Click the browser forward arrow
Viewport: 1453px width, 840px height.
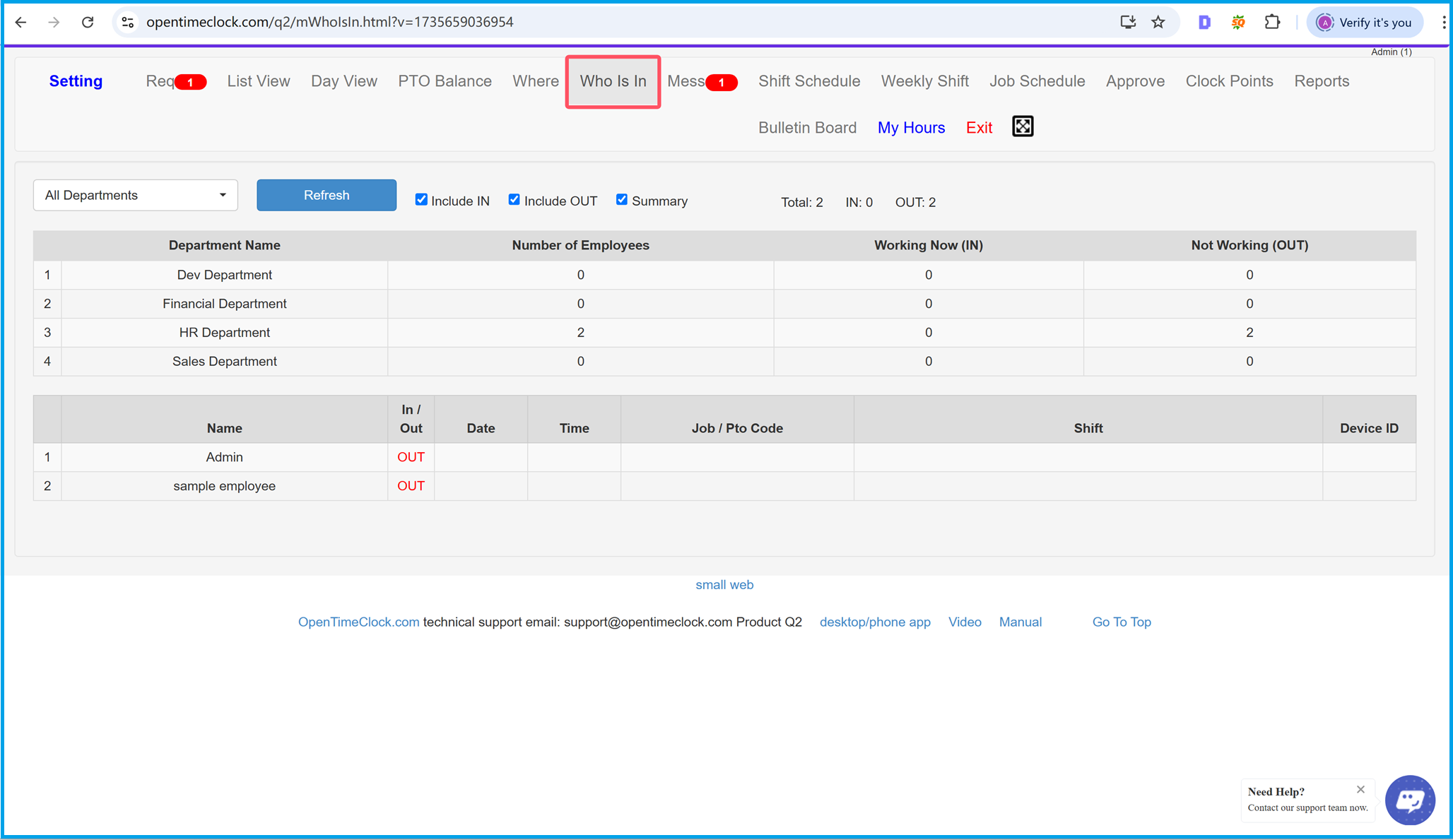click(x=54, y=22)
